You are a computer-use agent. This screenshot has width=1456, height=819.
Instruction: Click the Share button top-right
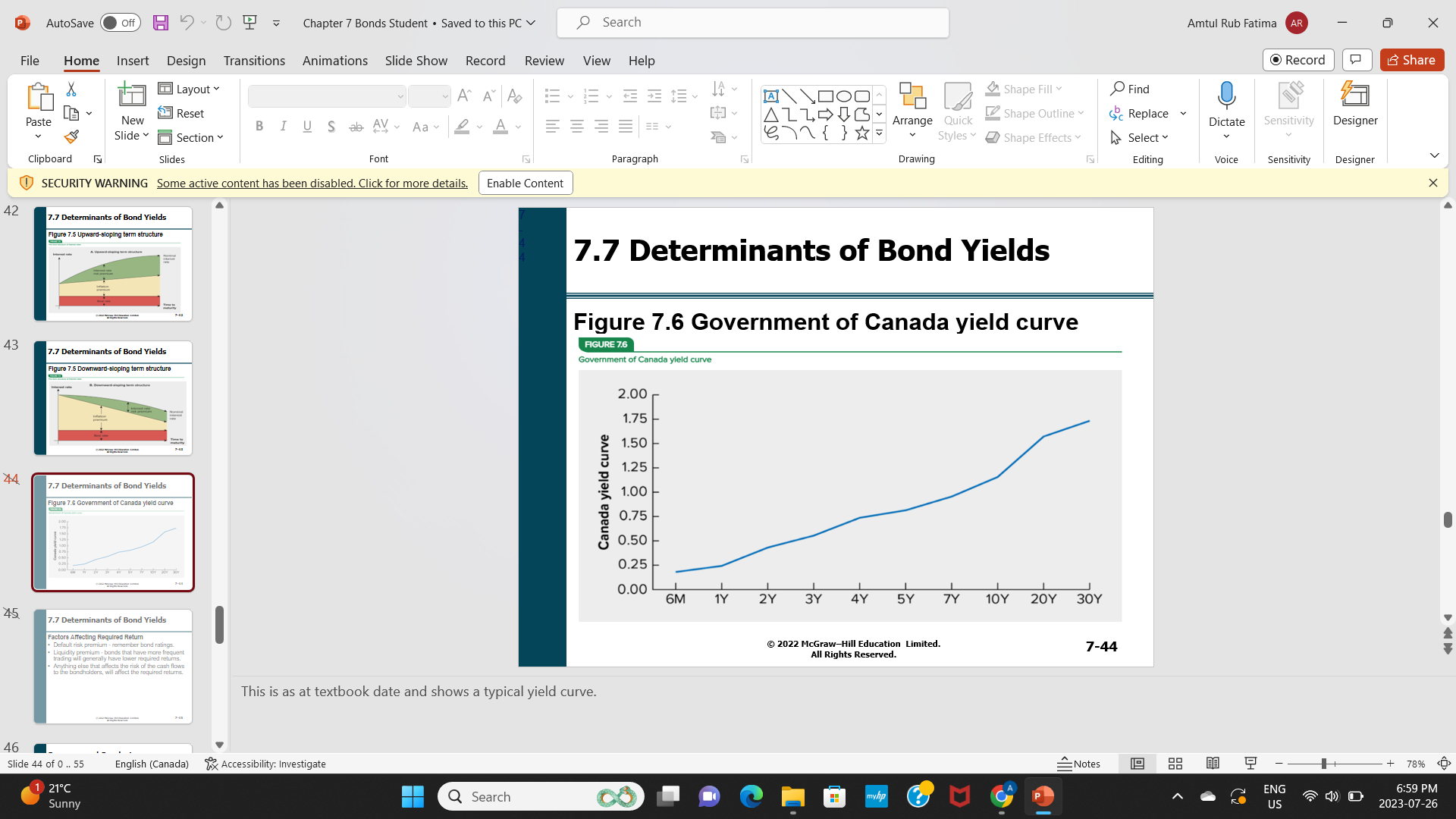(1411, 60)
